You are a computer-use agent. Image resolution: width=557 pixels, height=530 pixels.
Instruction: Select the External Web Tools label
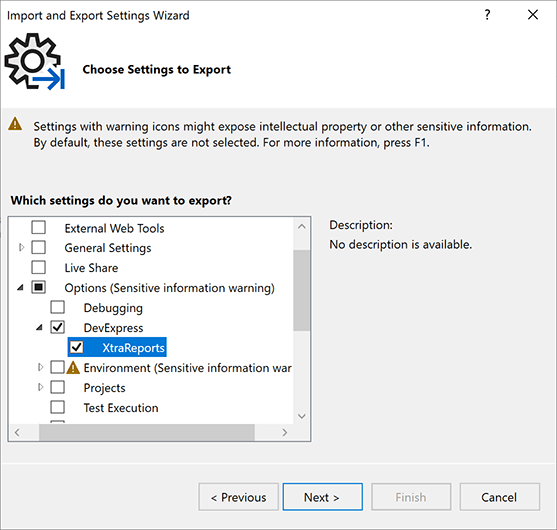[x=114, y=228]
